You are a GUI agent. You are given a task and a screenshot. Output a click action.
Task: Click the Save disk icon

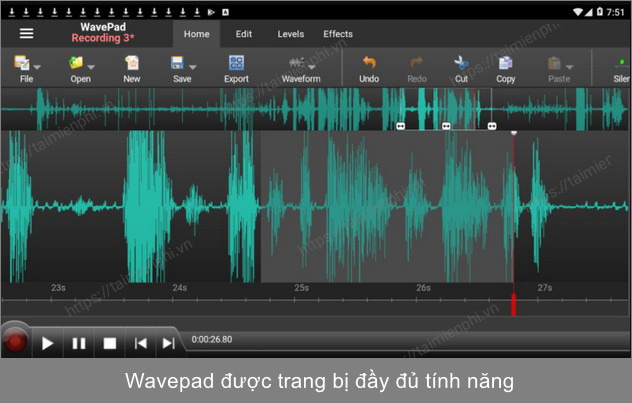(177, 63)
